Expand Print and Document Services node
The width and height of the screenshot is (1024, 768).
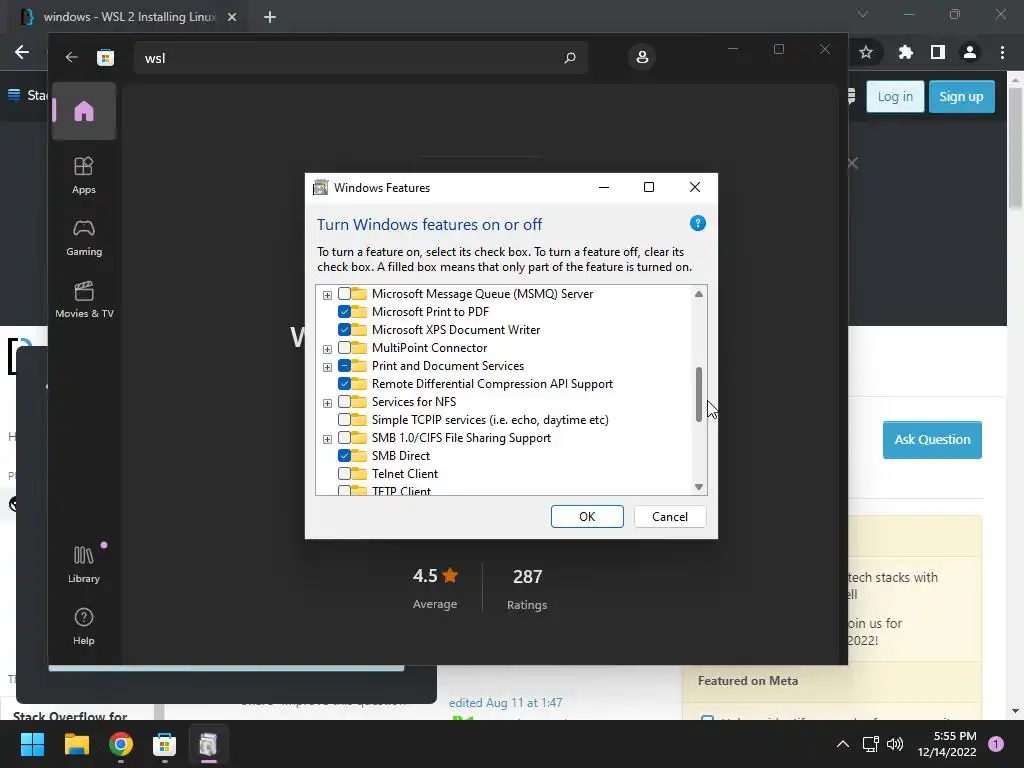coord(327,367)
